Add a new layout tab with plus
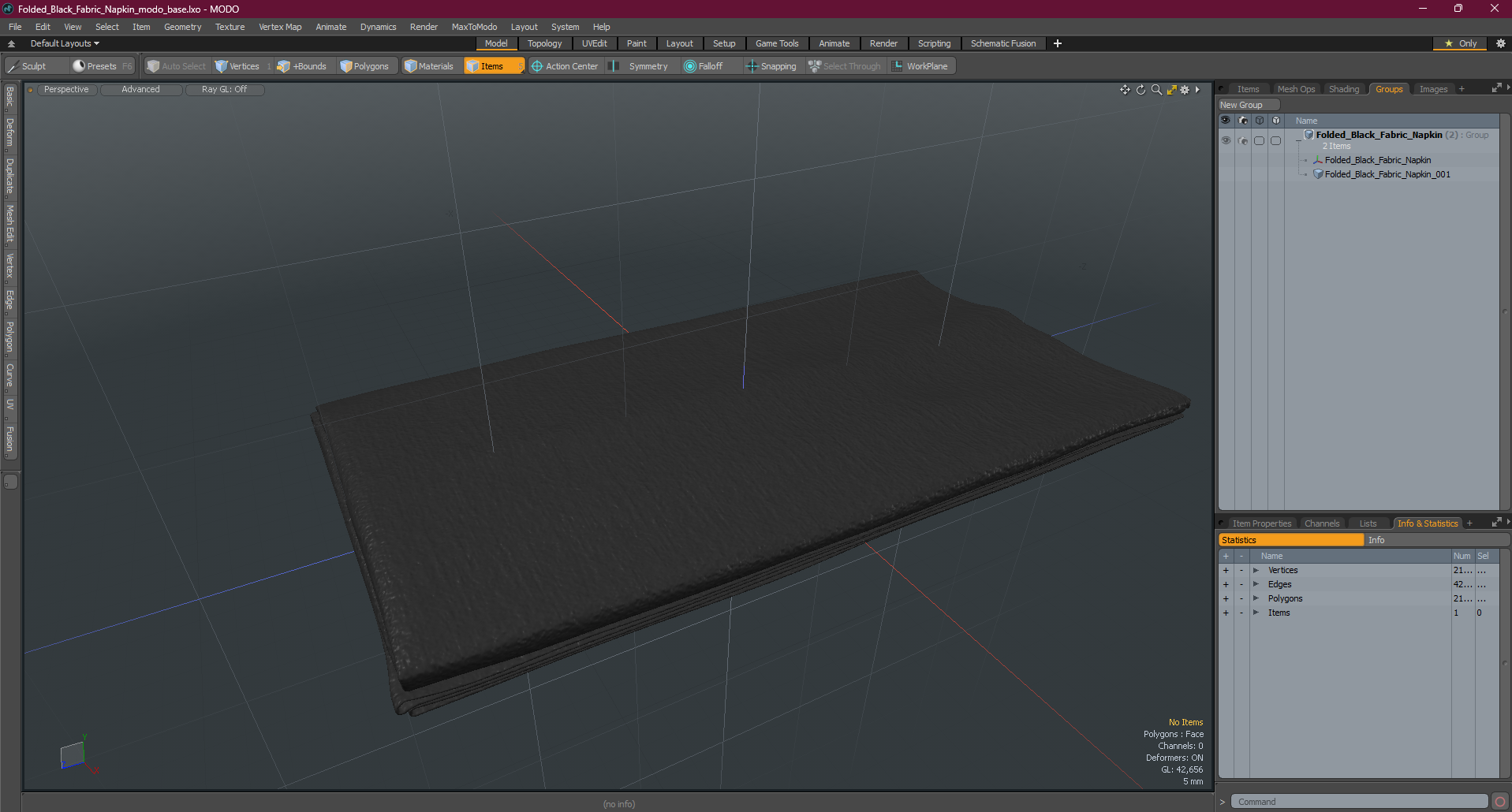Viewport: 1512px width, 812px height. (x=1058, y=43)
